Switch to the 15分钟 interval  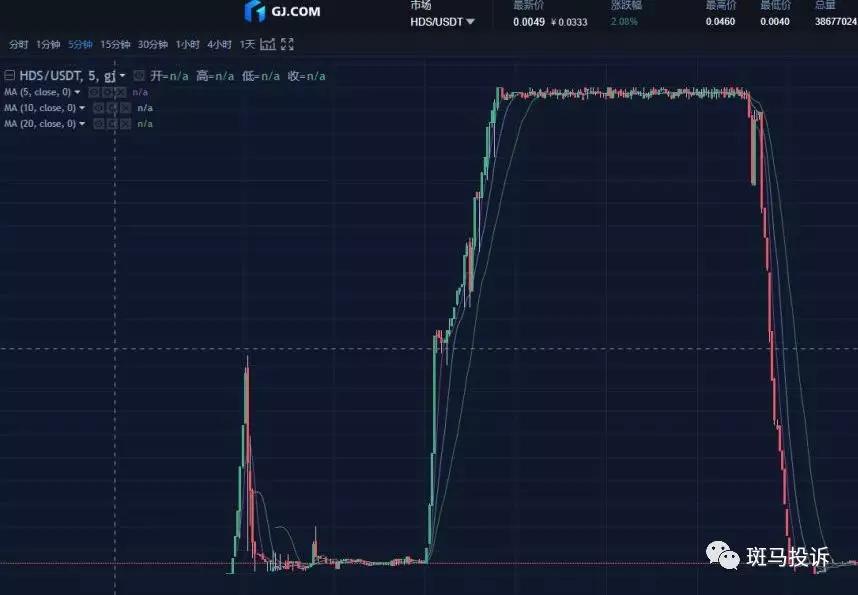point(115,44)
